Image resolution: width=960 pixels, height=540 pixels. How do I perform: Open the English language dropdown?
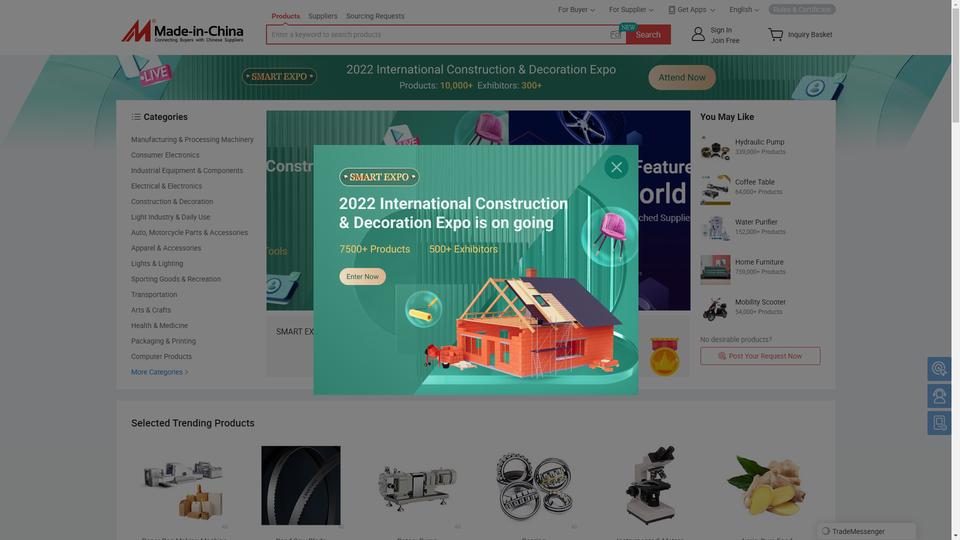(x=743, y=10)
